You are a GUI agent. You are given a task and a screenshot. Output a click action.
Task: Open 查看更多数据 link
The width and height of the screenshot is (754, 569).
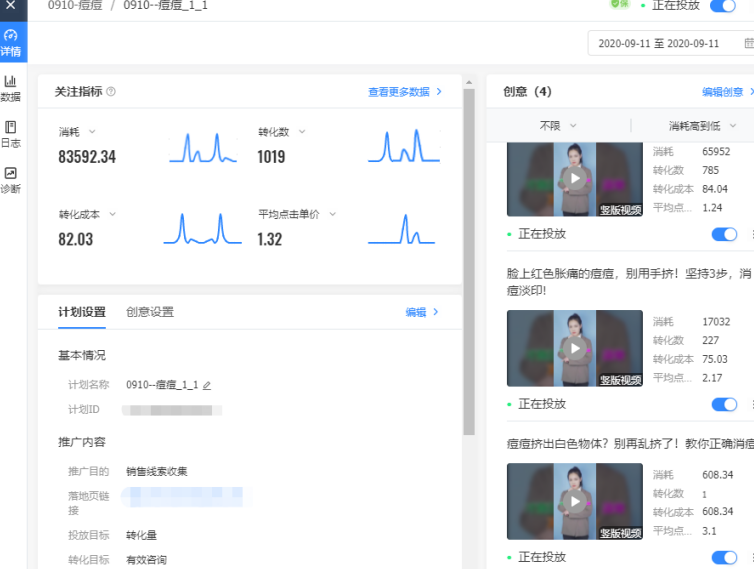(404, 91)
